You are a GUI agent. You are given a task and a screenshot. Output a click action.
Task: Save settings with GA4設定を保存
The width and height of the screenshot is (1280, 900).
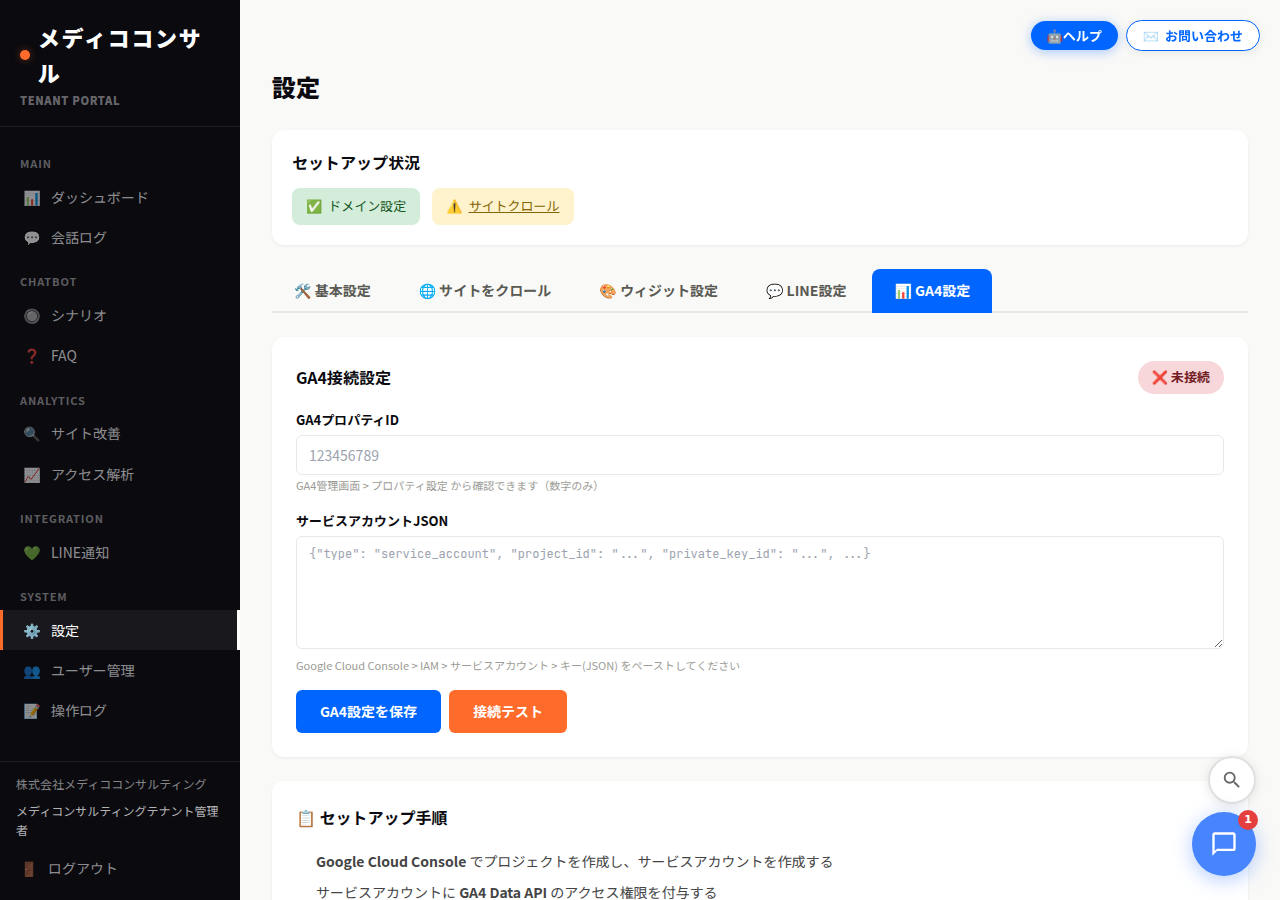click(x=368, y=711)
